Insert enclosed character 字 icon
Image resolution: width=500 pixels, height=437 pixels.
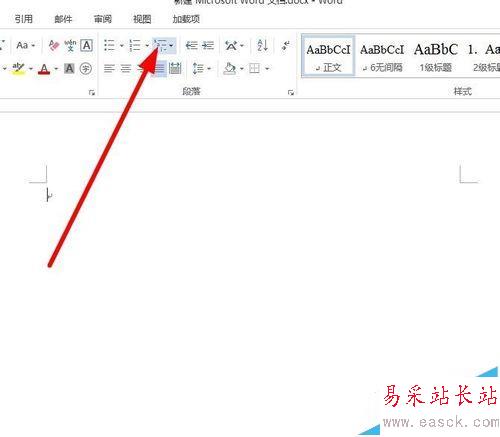pyautogui.click(x=86, y=69)
